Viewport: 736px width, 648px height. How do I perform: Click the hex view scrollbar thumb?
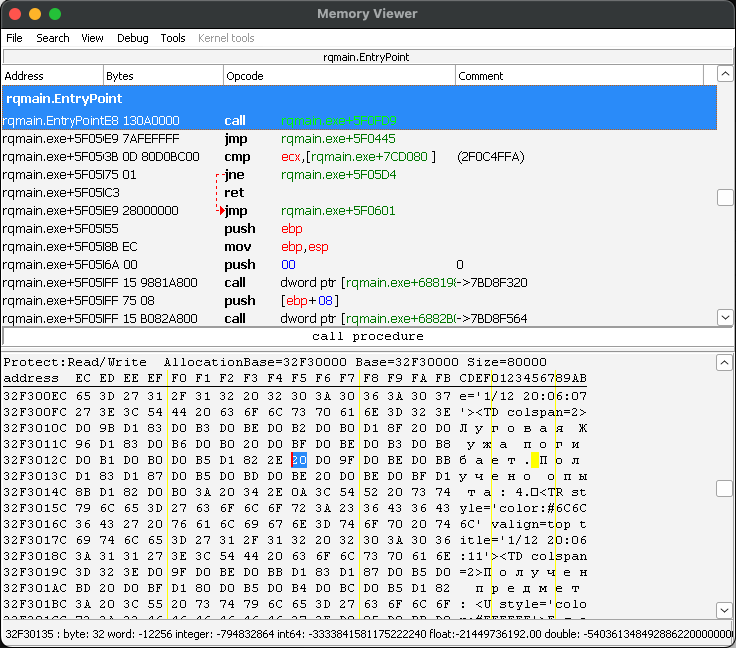pyautogui.click(x=724, y=488)
